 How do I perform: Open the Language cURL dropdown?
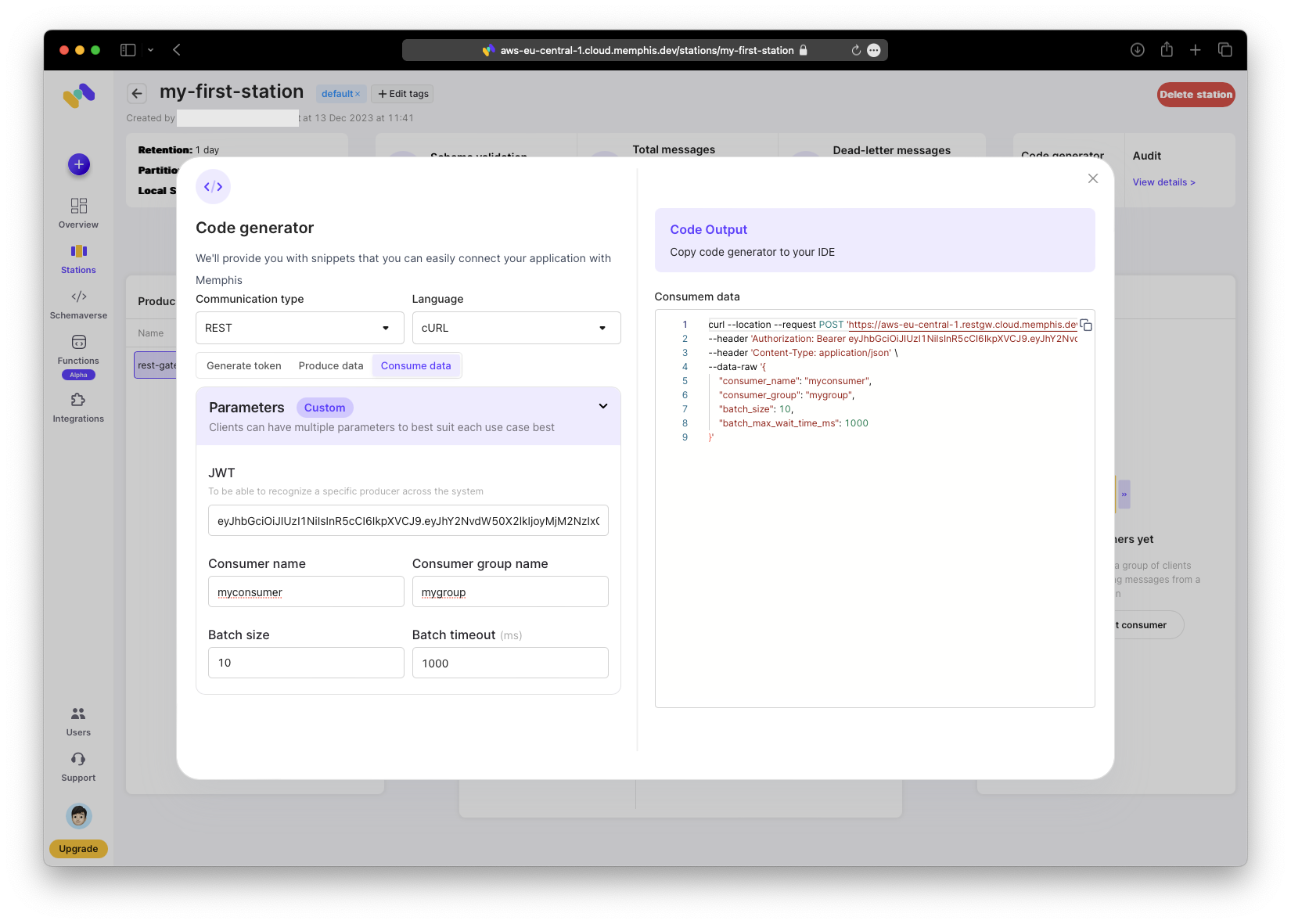point(516,328)
